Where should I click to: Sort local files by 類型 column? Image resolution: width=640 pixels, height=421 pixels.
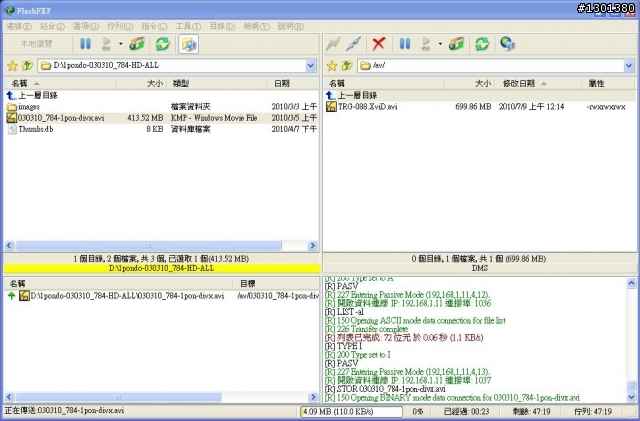pyautogui.click(x=216, y=84)
